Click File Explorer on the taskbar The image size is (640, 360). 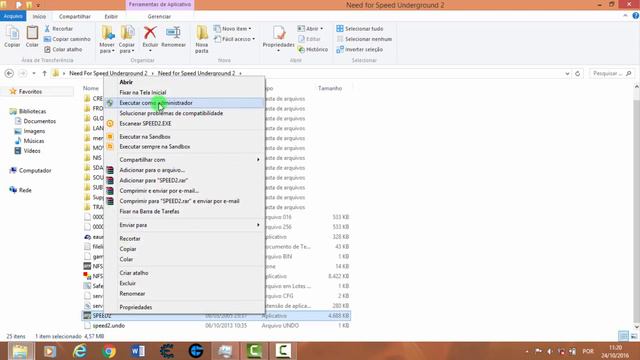(x=20, y=351)
